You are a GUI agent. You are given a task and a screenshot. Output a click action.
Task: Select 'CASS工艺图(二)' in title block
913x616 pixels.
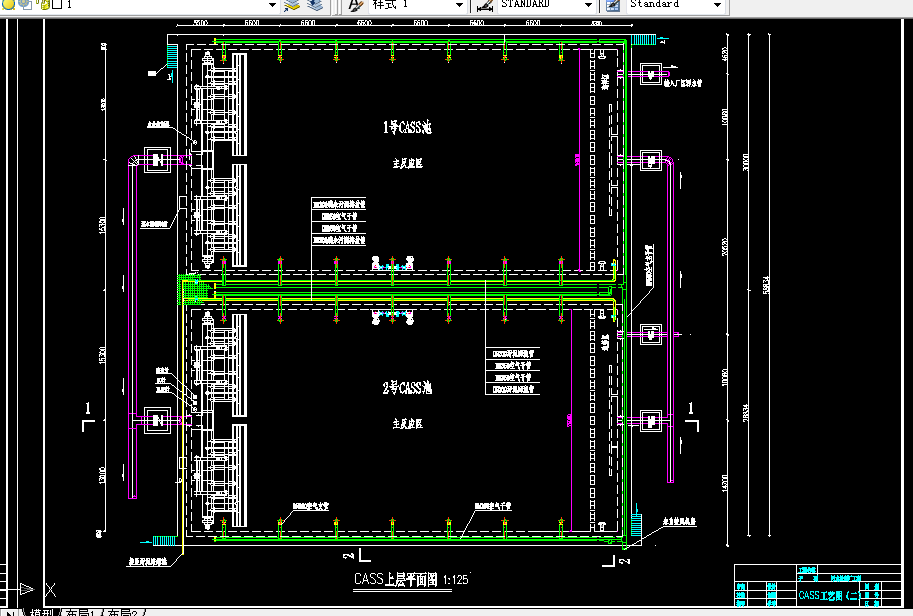[830, 595]
